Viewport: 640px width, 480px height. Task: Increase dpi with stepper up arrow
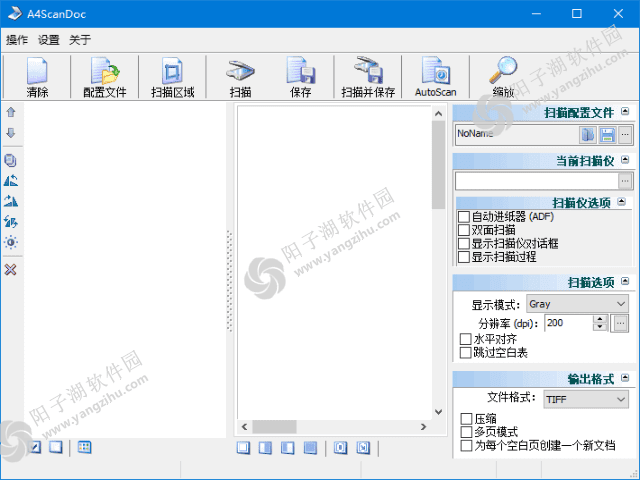(600, 319)
